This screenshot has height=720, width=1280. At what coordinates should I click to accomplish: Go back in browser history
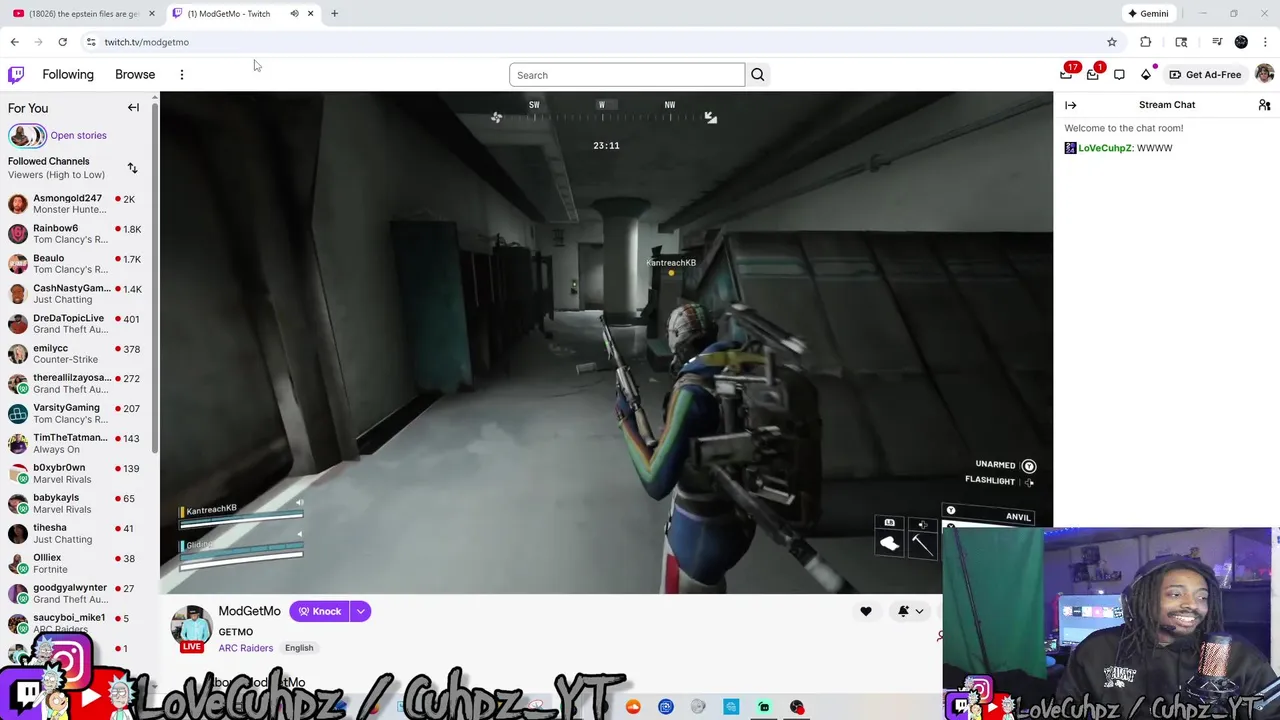(14, 42)
